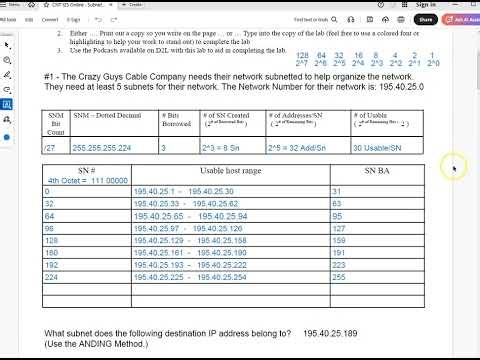The width and height of the screenshot is (480, 360).
Task: Close the CNT 125 Online tab
Action: click(111, 5)
